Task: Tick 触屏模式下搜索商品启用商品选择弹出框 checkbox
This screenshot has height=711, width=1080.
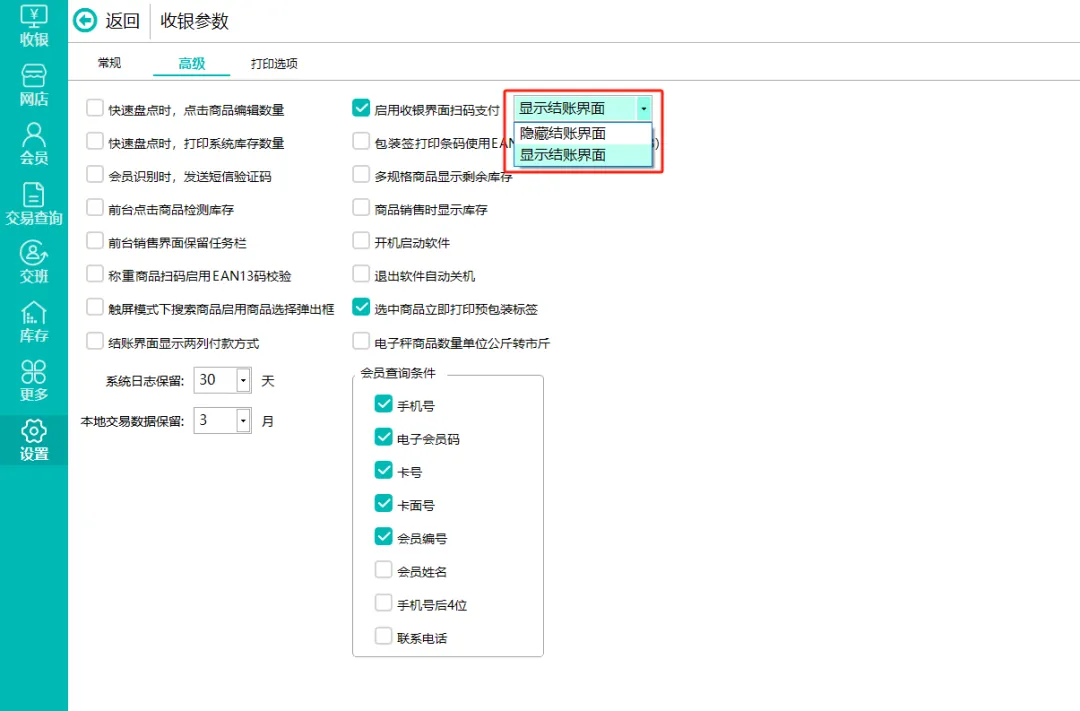Action: point(94,307)
